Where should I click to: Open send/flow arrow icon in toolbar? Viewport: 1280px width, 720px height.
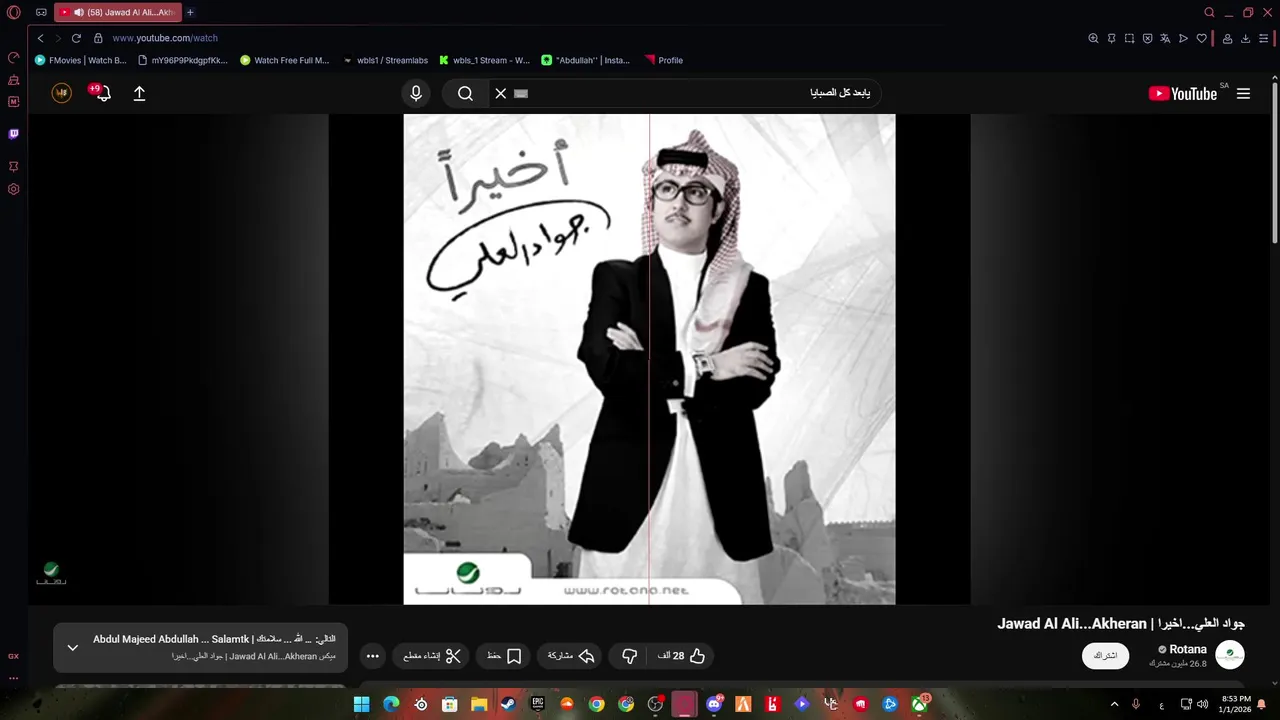click(x=1183, y=38)
